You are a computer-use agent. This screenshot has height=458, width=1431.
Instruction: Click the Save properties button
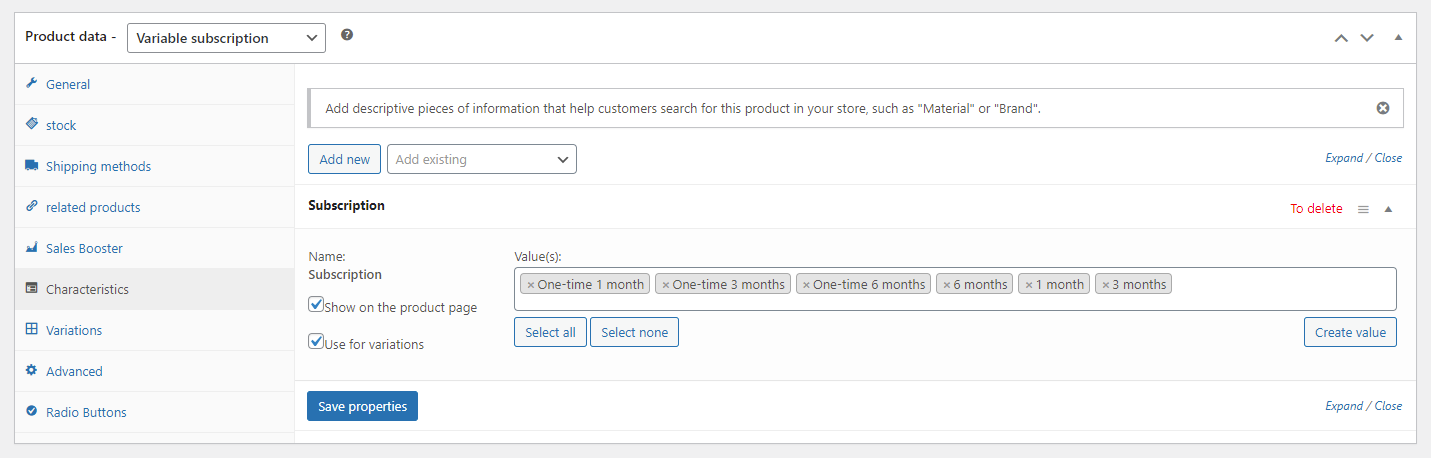pyautogui.click(x=362, y=406)
